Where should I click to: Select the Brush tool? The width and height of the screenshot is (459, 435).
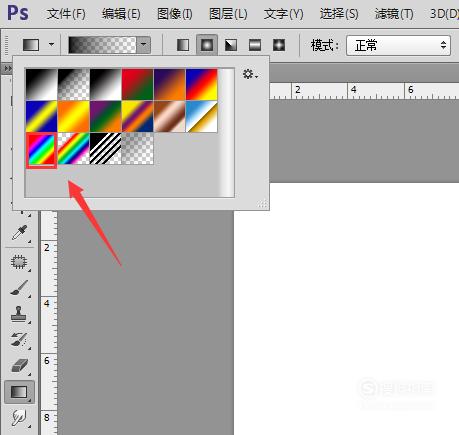19,288
